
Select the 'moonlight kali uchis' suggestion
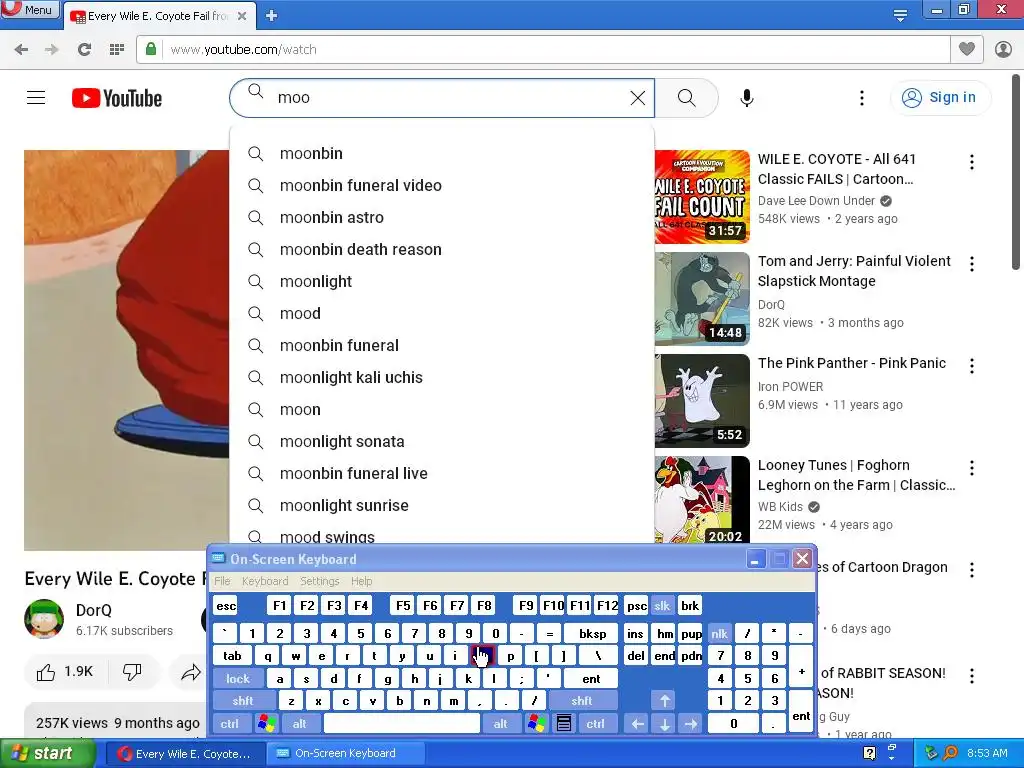[x=442, y=377]
